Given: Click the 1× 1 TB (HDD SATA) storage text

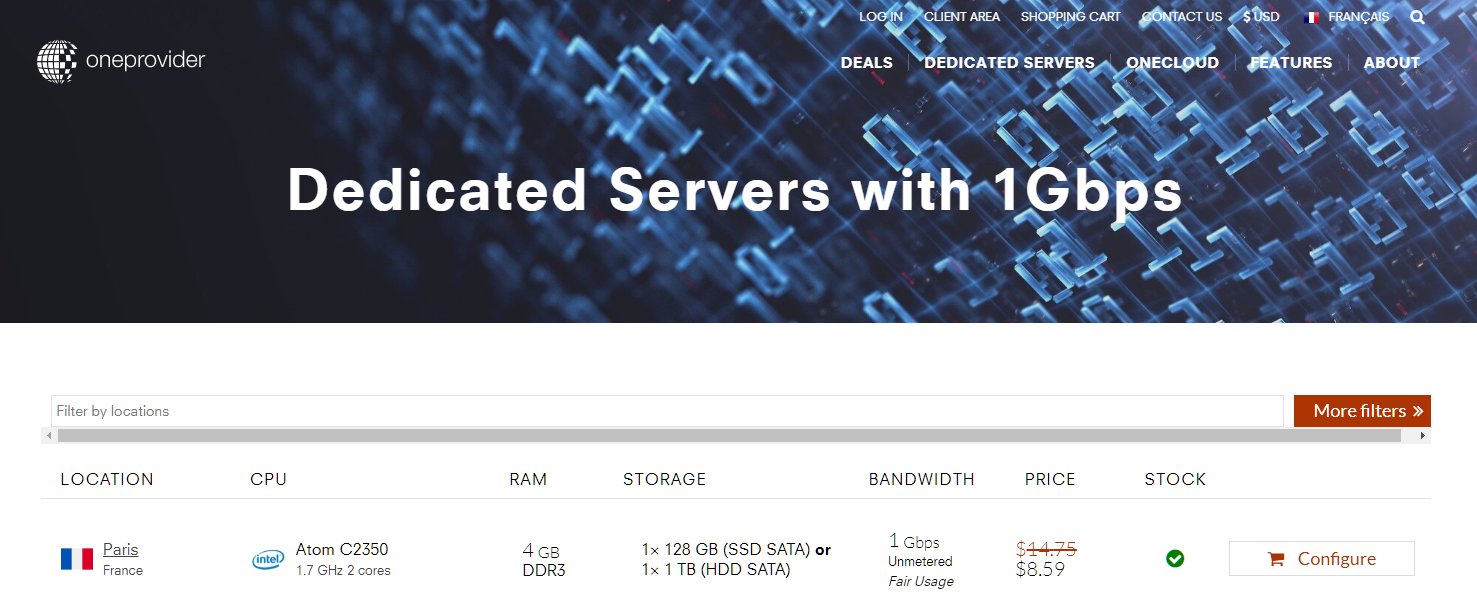Looking at the screenshot, I should click(716, 570).
